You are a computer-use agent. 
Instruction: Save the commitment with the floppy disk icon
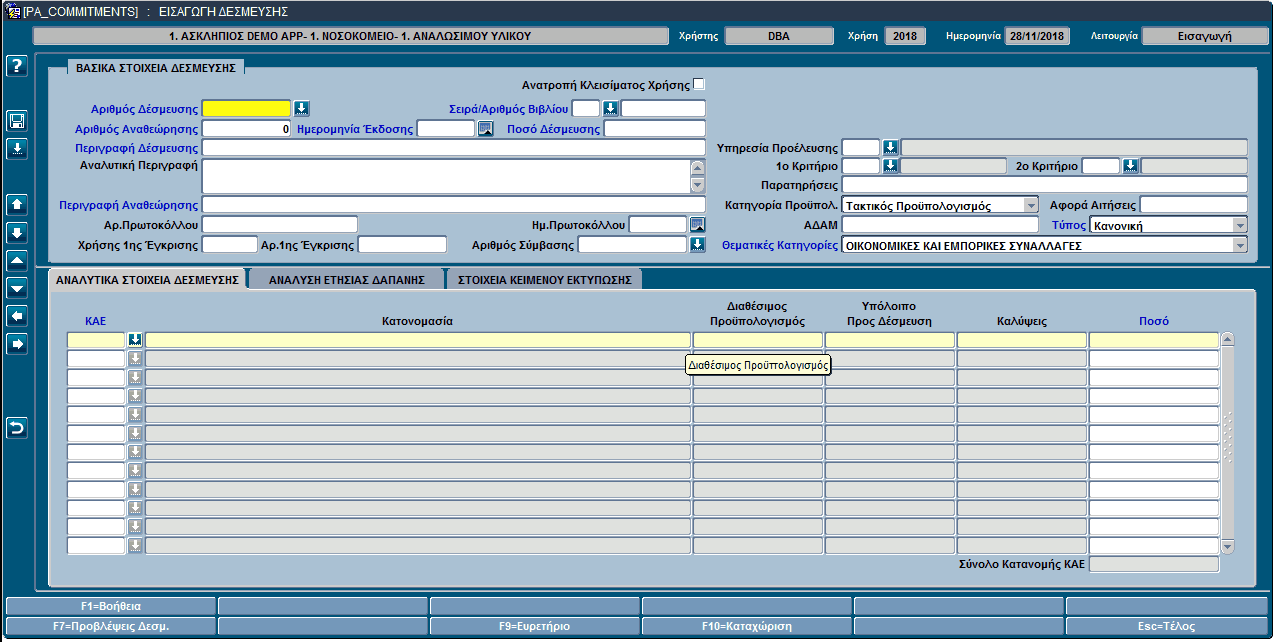pos(16,121)
